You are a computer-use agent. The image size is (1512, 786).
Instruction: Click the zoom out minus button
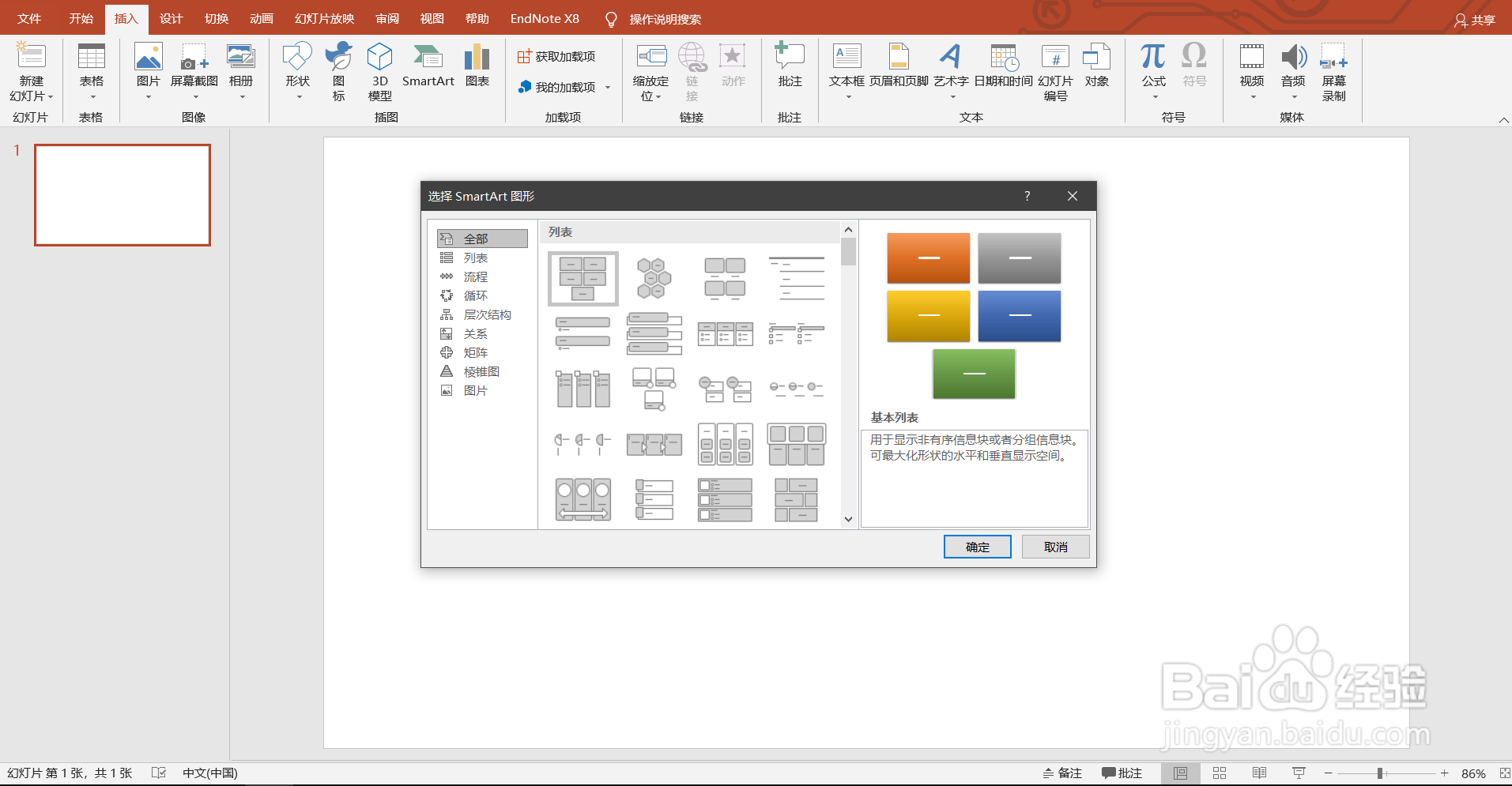[1329, 773]
